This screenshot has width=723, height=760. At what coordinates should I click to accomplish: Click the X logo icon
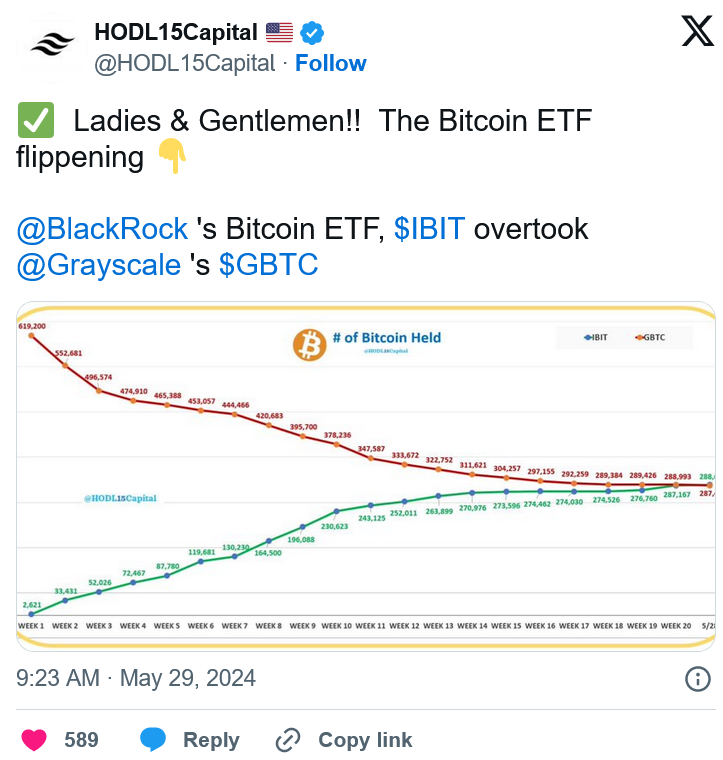(x=697, y=31)
